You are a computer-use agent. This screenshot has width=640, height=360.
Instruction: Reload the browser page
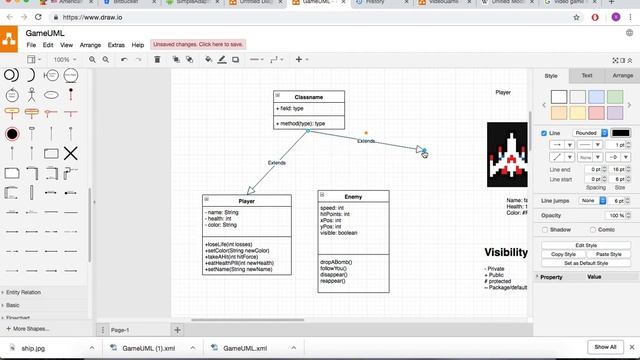click(x=38, y=17)
